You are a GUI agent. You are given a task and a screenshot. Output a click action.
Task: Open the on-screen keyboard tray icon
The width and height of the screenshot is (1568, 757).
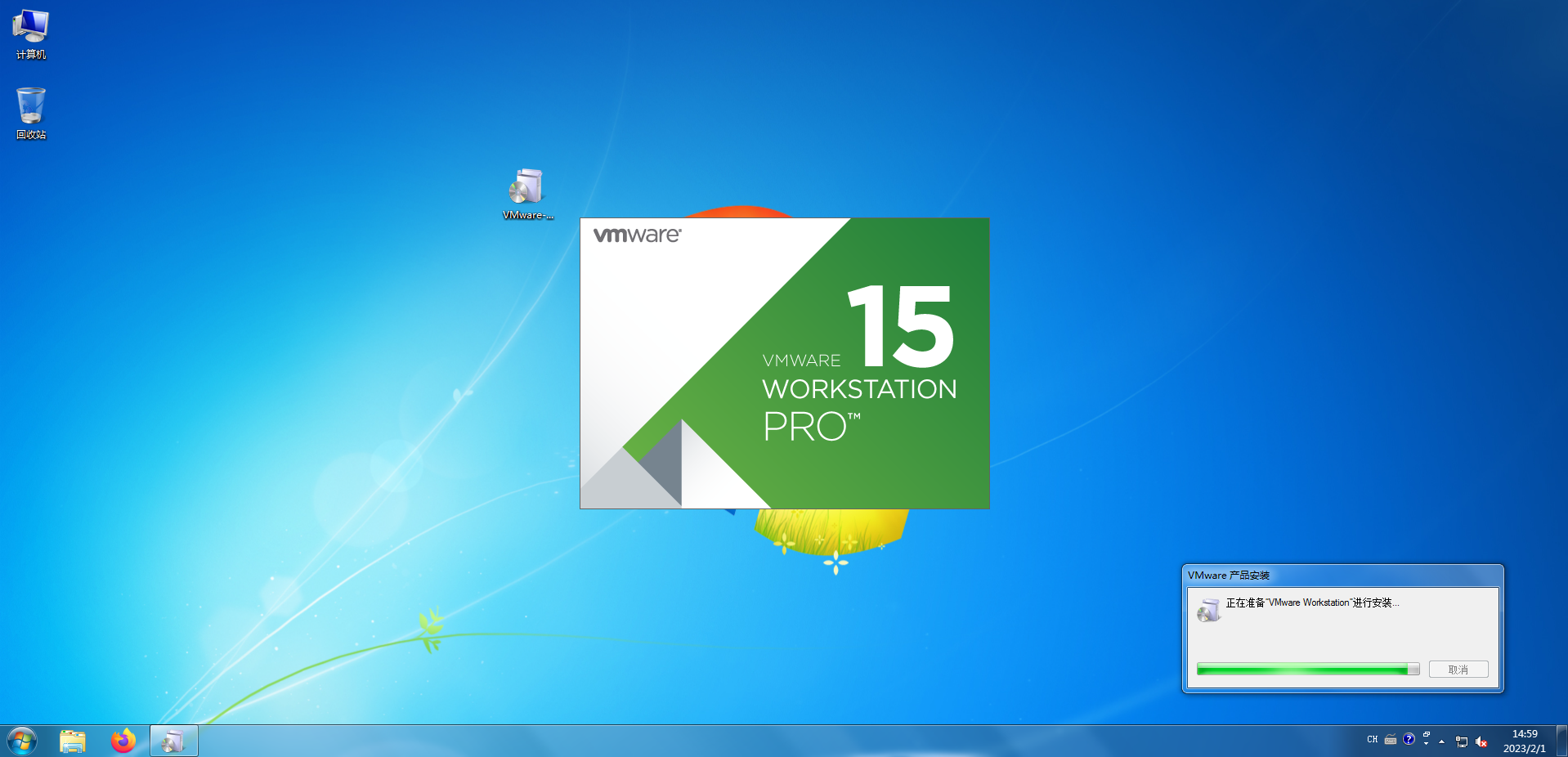[1390, 740]
